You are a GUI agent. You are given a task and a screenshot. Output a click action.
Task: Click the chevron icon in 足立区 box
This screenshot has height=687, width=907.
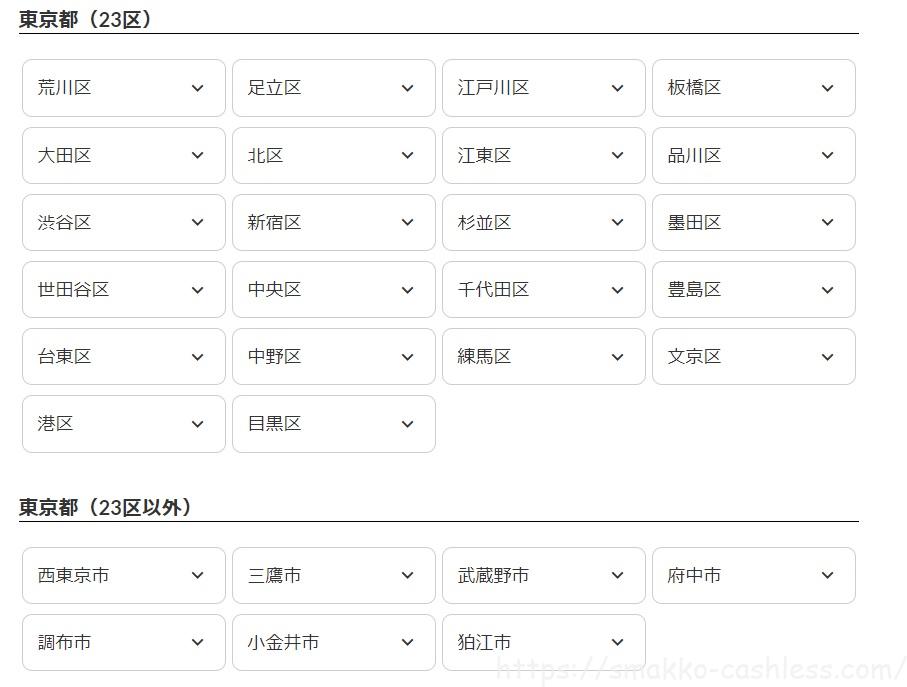pos(407,88)
